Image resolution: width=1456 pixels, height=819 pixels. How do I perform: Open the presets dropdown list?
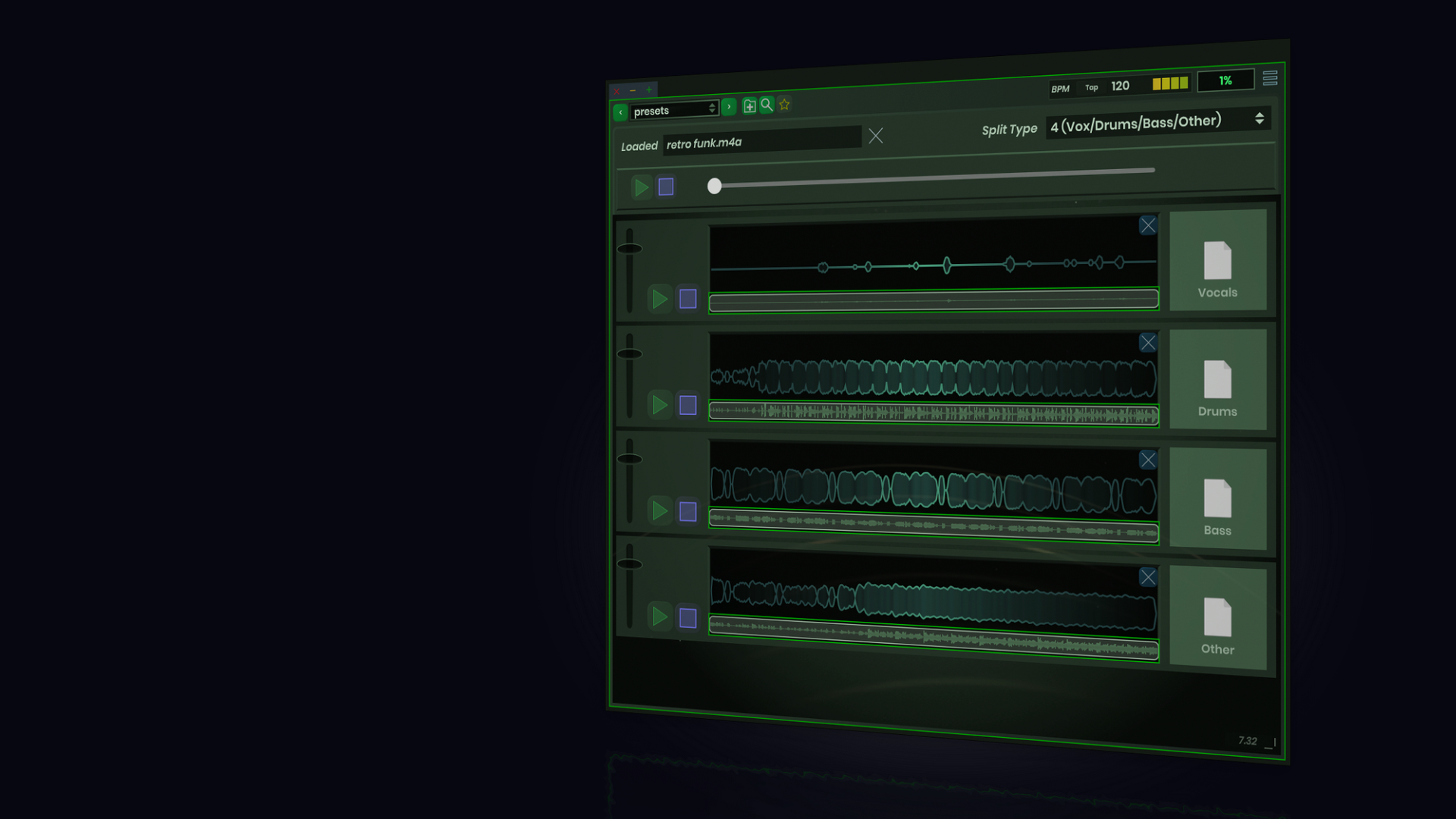point(673,109)
